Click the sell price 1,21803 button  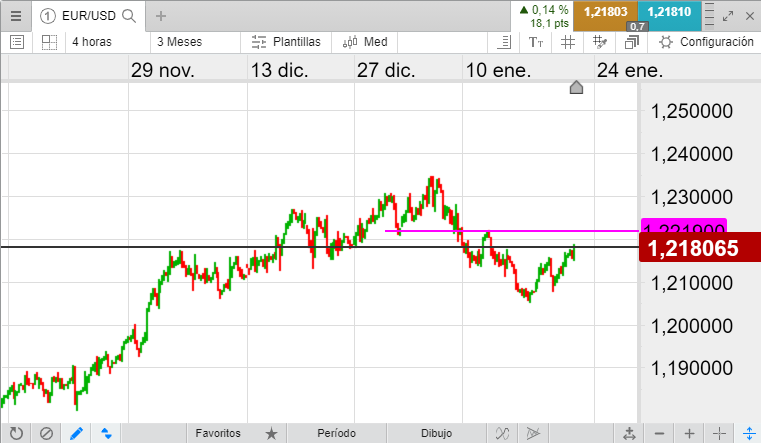tap(605, 12)
